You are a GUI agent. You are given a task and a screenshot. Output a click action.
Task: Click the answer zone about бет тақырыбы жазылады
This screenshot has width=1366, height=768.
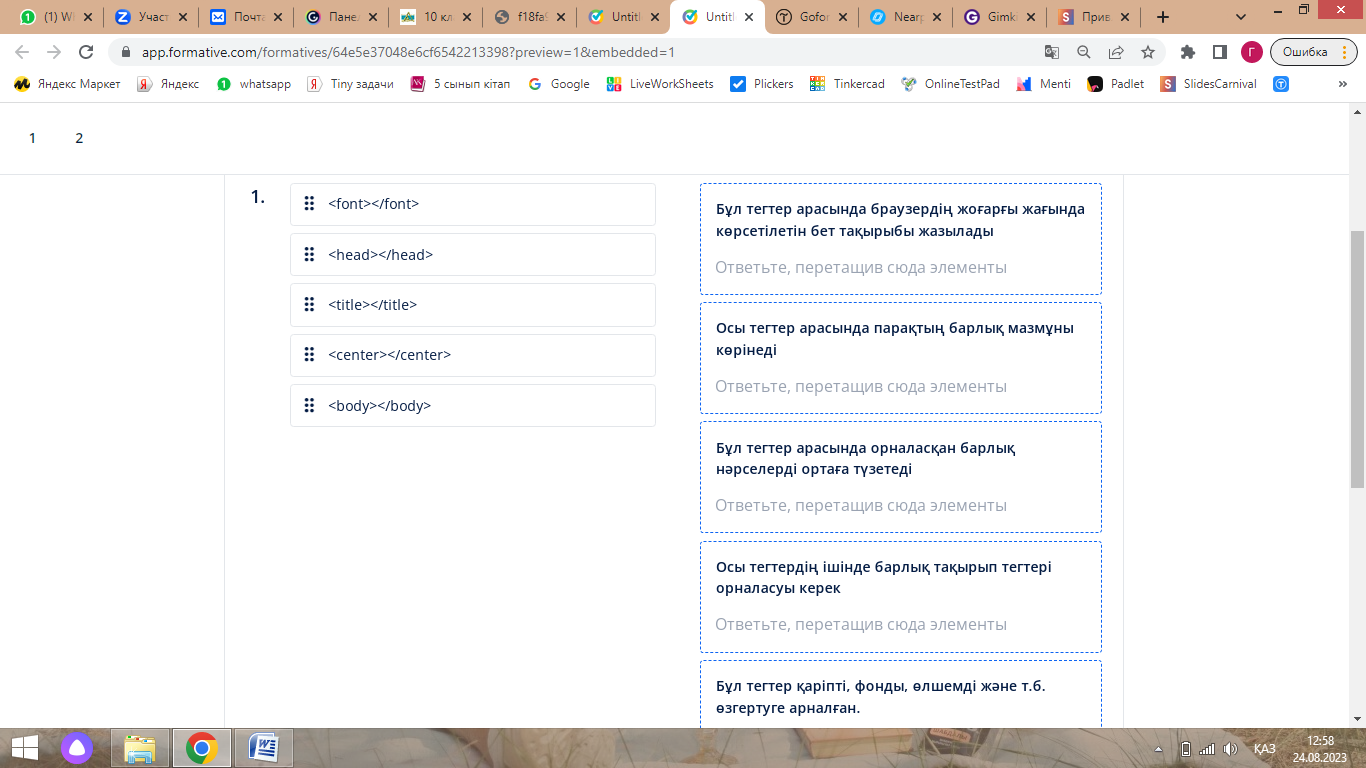pos(901,239)
